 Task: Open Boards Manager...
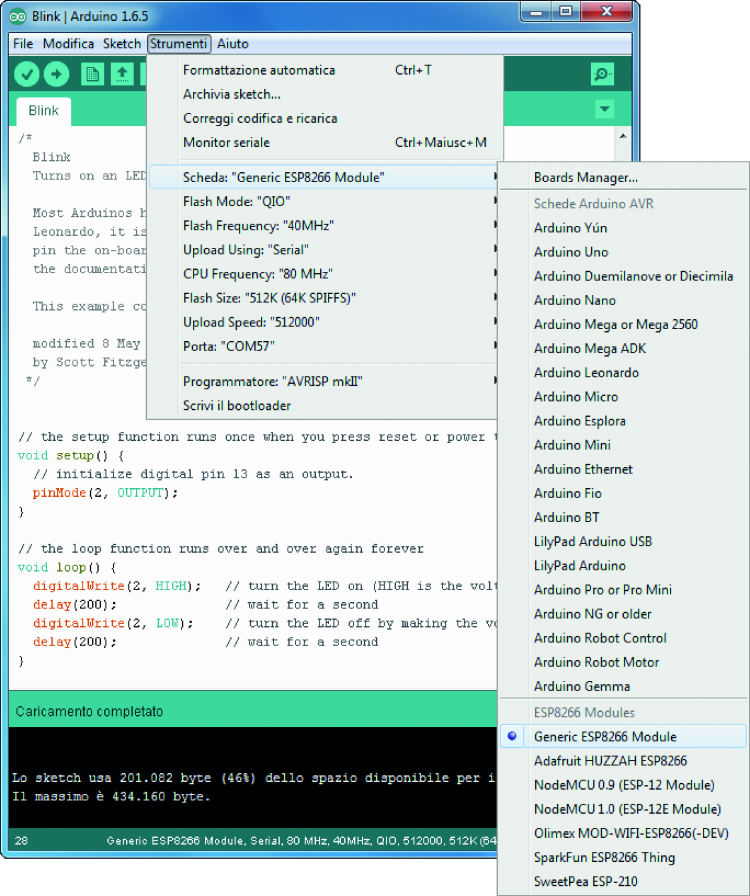point(623,177)
